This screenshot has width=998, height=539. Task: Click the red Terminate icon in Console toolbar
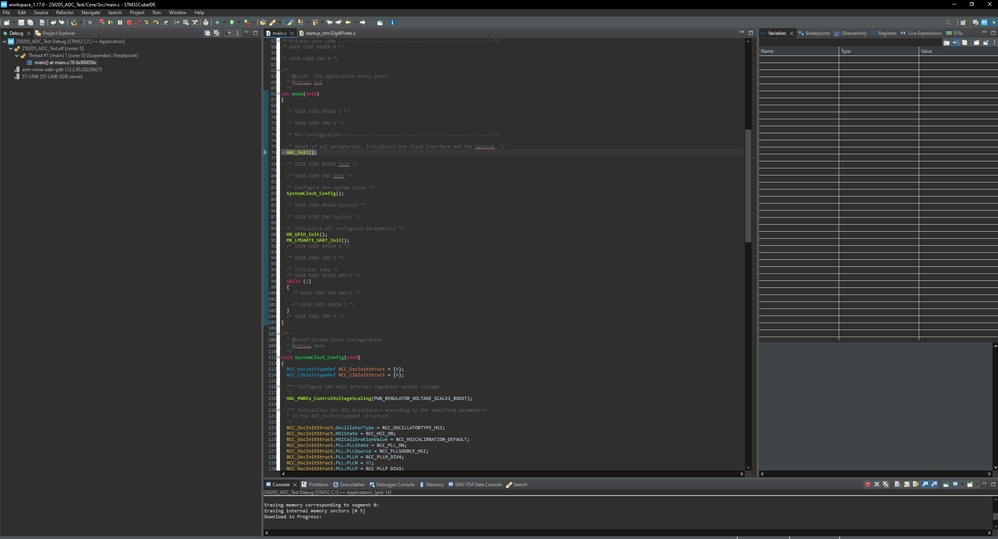coord(868,484)
